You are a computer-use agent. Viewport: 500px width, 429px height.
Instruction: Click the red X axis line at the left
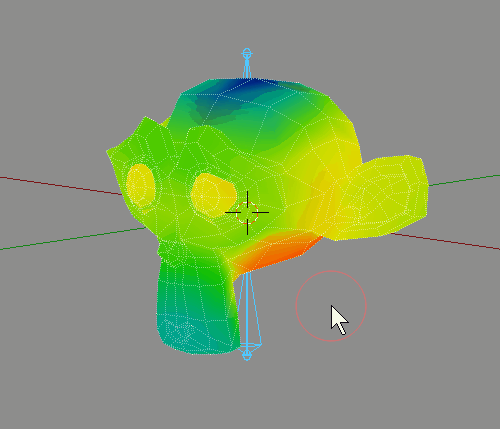tap(60, 185)
